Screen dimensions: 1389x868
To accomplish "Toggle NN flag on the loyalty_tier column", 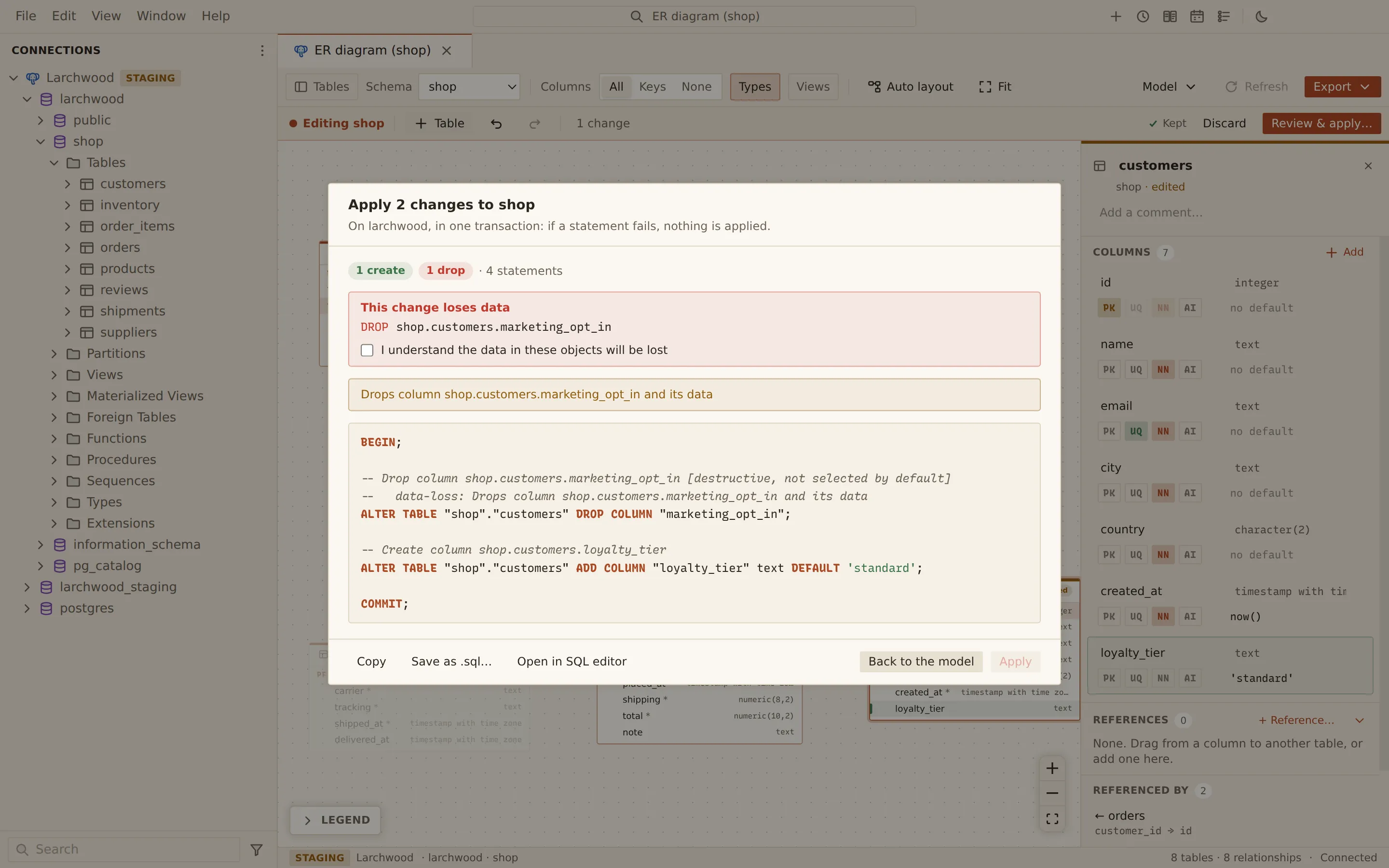I will [x=1163, y=678].
